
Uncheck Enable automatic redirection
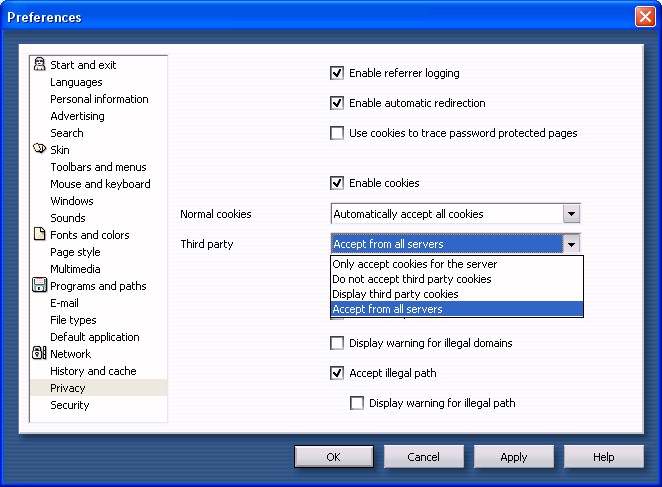pyautogui.click(x=337, y=103)
